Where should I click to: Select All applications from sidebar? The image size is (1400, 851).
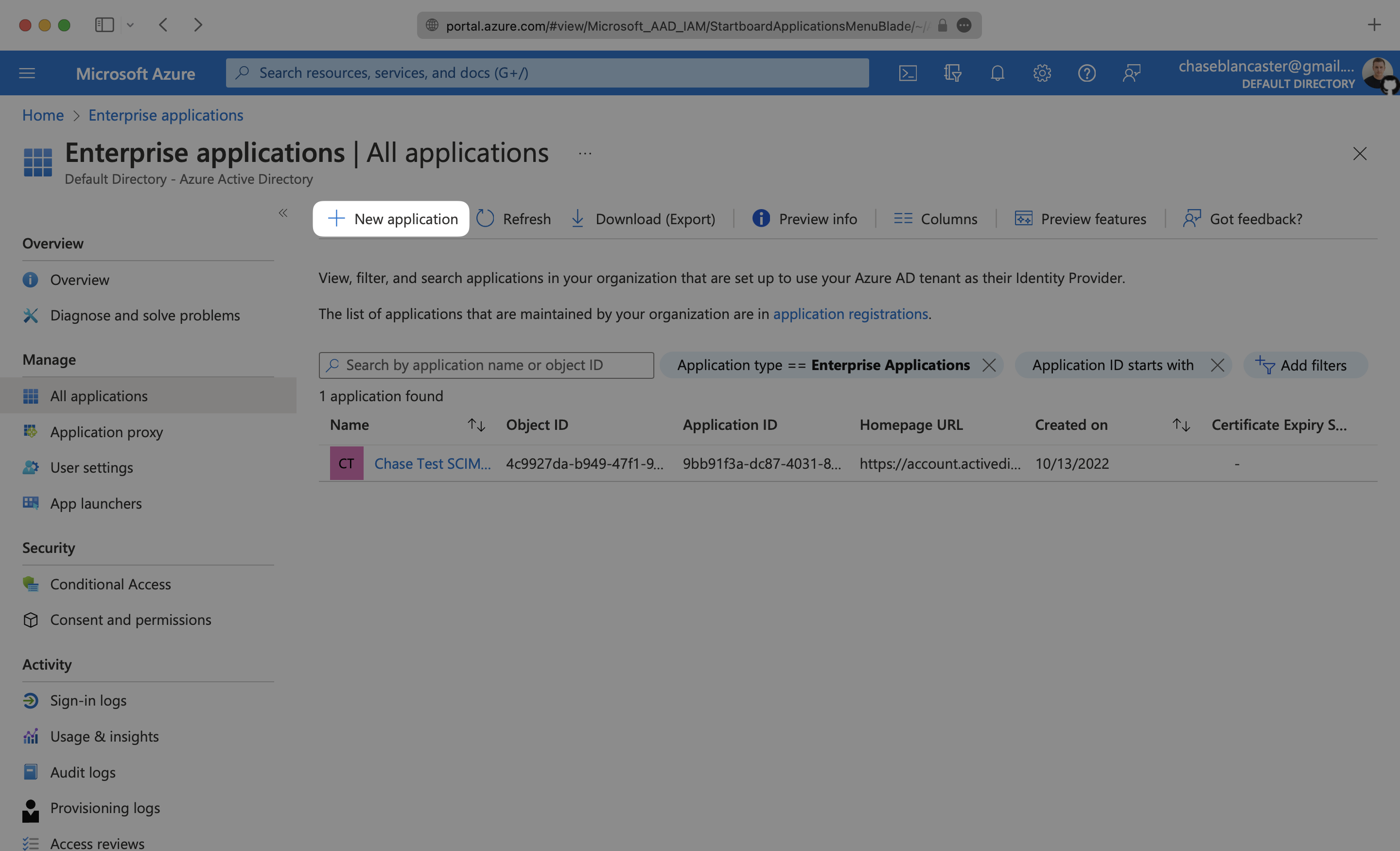click(x=98, y=394)
